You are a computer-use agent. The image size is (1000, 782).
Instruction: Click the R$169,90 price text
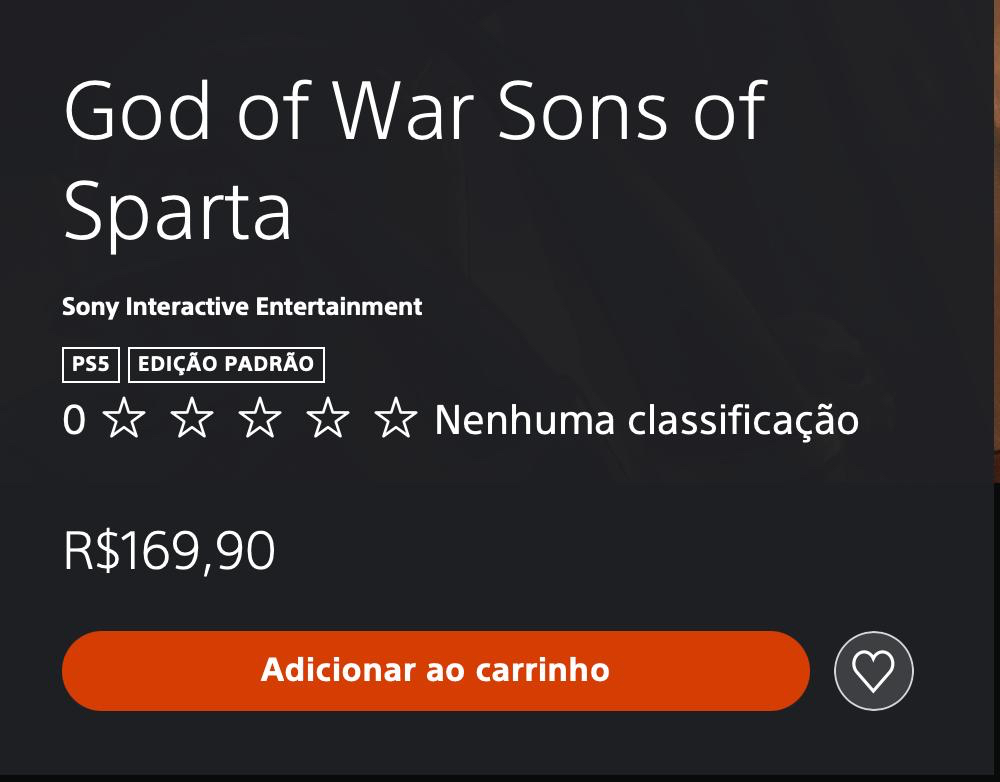click(x=169, y=551)
